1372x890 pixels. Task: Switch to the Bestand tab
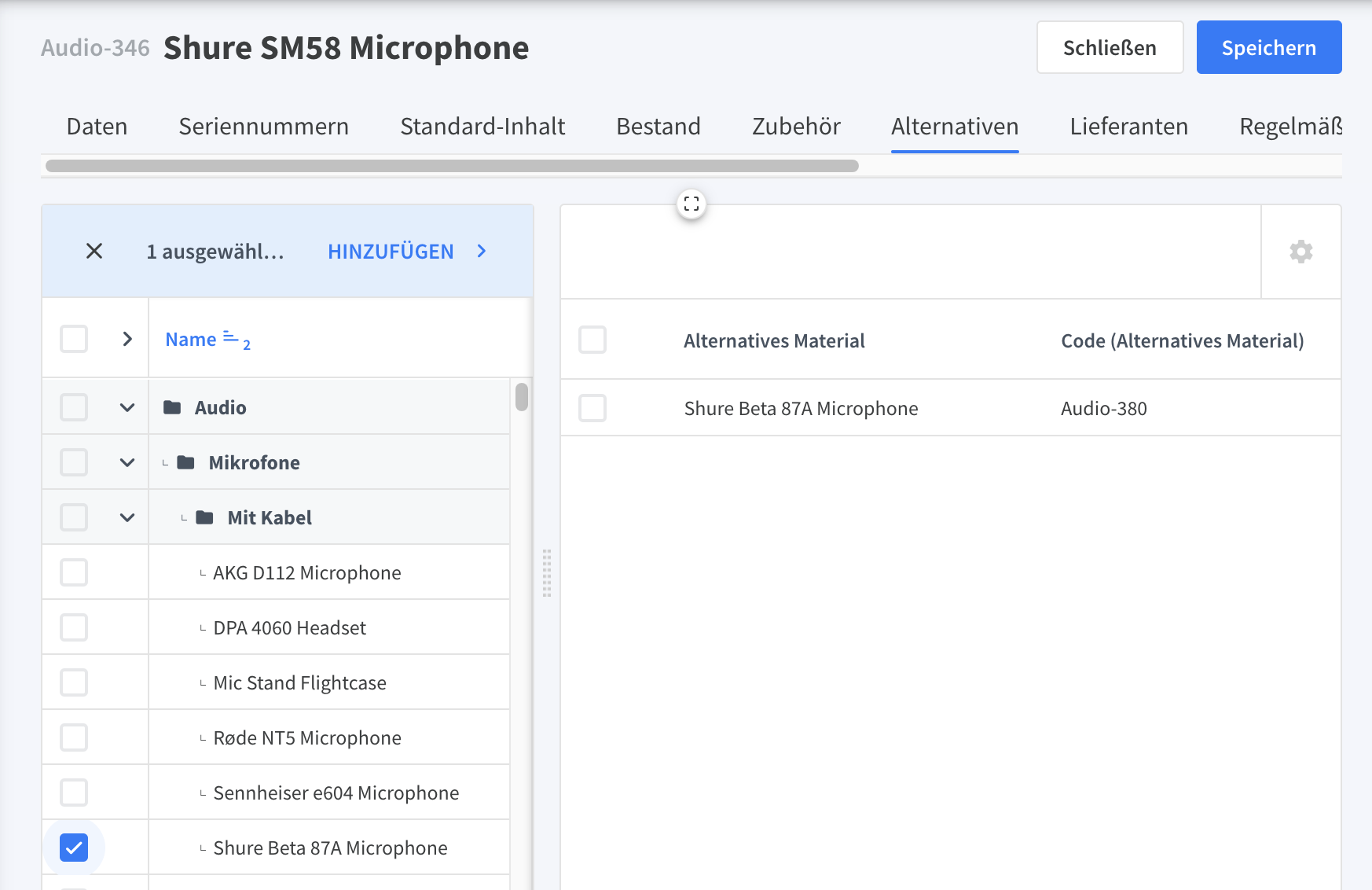(x=658, y=127)
